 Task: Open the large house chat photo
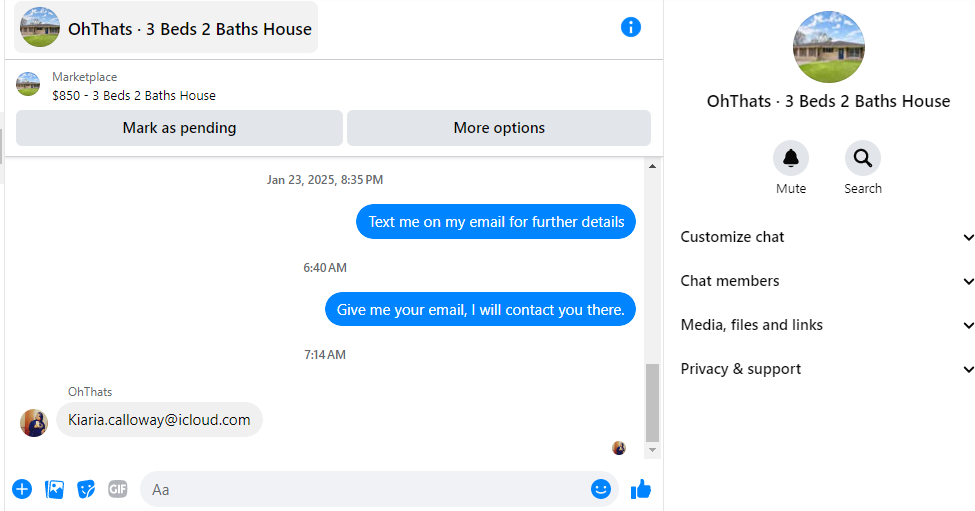[828, 47]
